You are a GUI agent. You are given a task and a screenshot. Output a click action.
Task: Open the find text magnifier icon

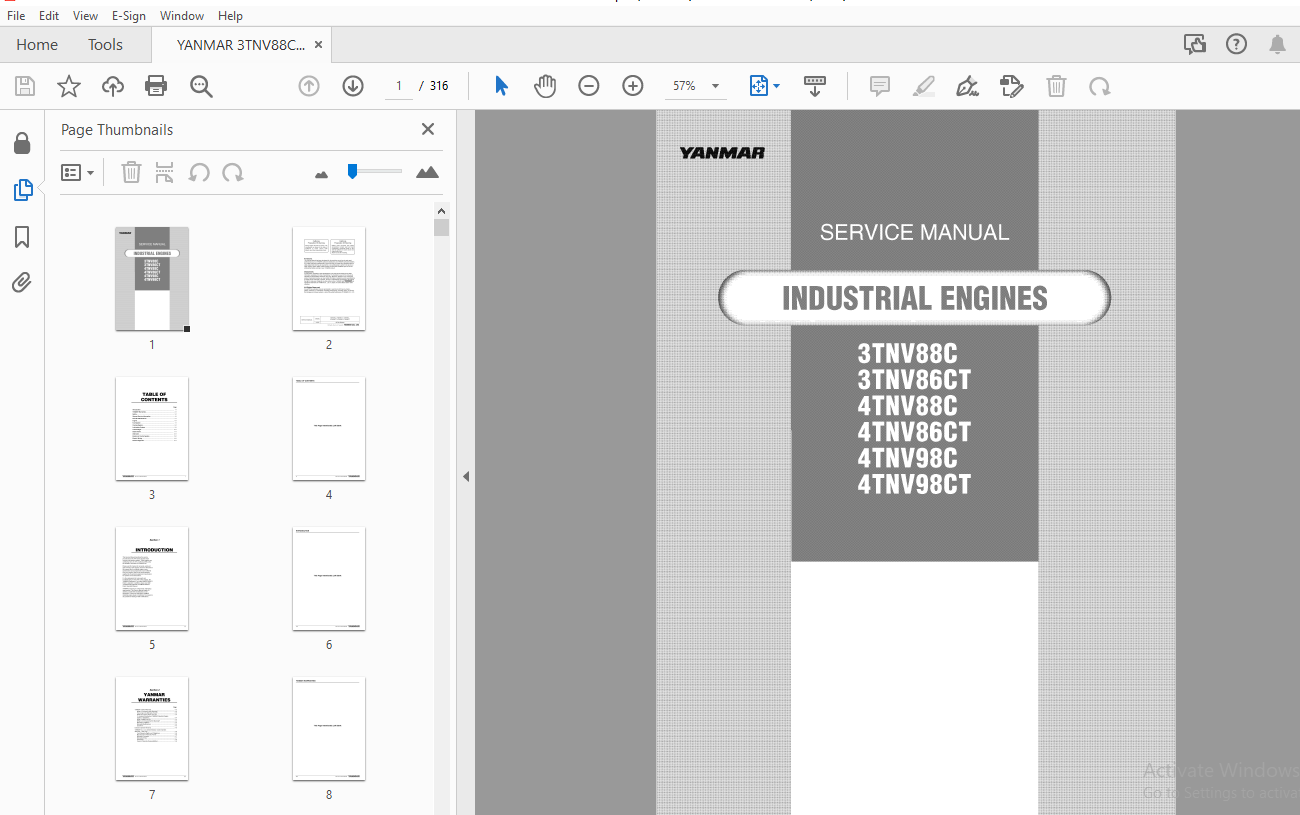click(201, 86)
